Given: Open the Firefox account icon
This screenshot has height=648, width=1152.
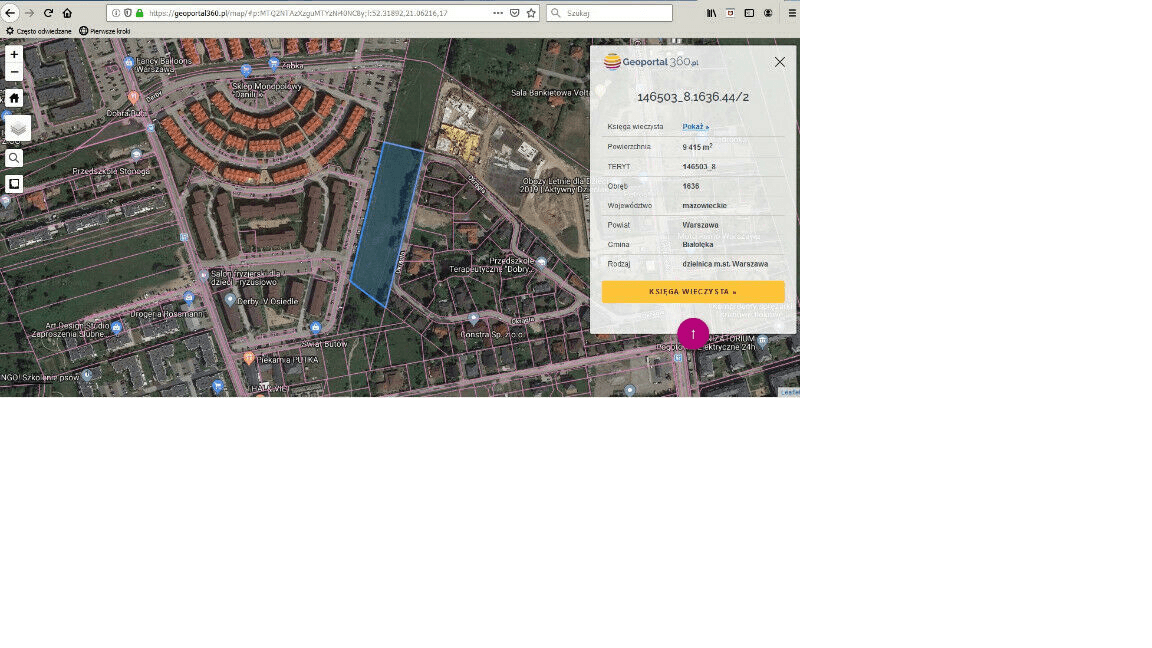Looking at the screenshot, I should (768, 12).
